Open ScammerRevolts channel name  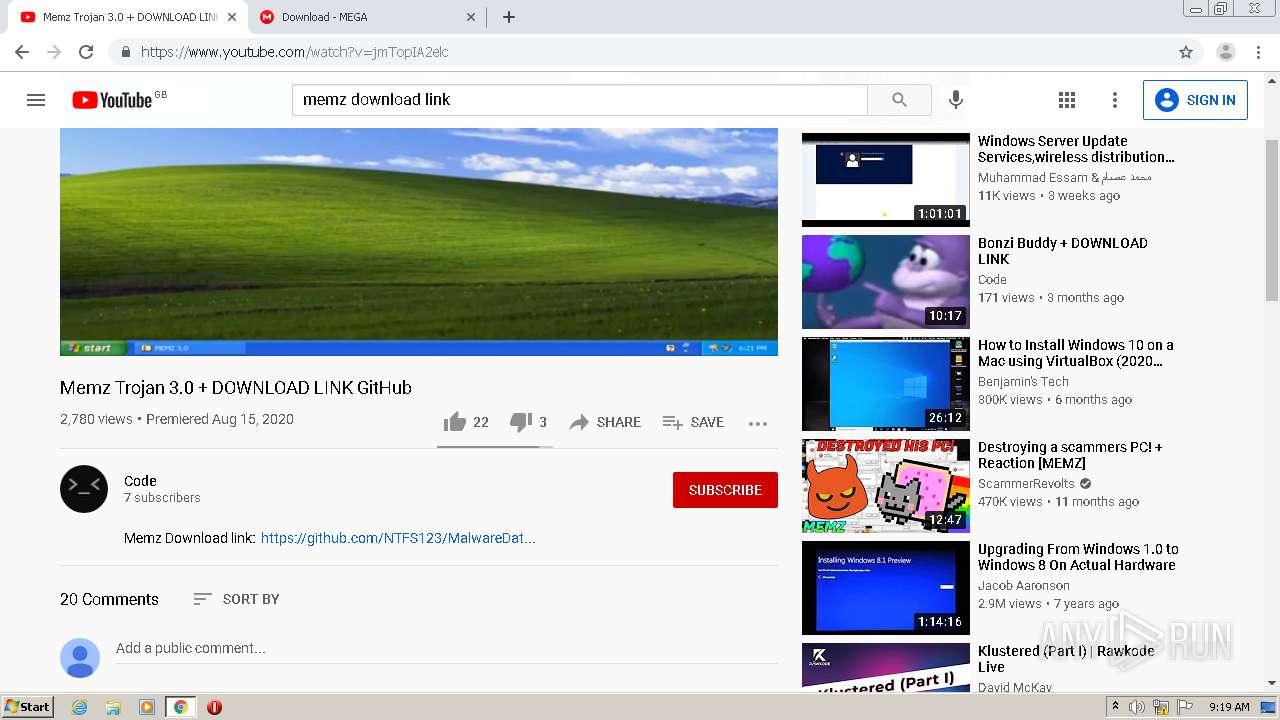(1026, 484)
